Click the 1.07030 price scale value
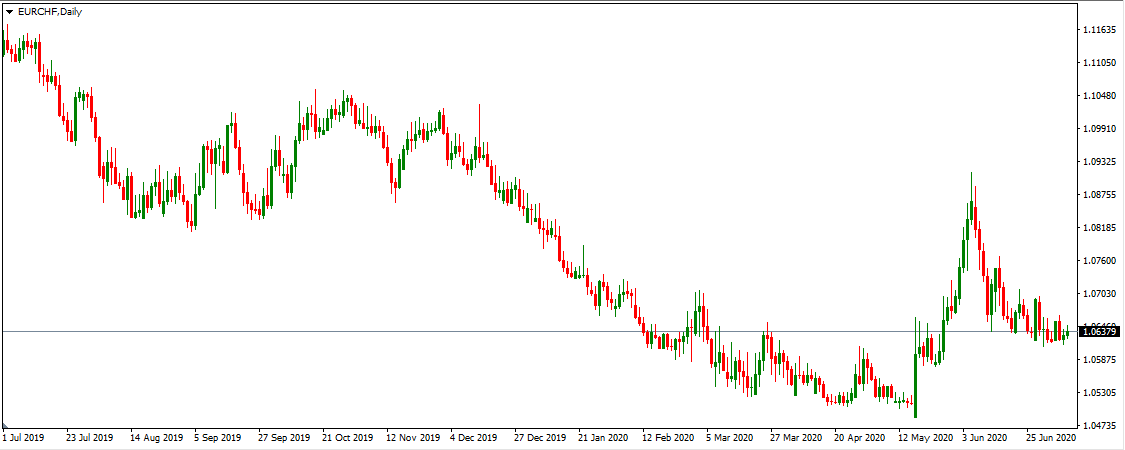Viewport: 1125px width, 450px height. (x=1100, y=294)
